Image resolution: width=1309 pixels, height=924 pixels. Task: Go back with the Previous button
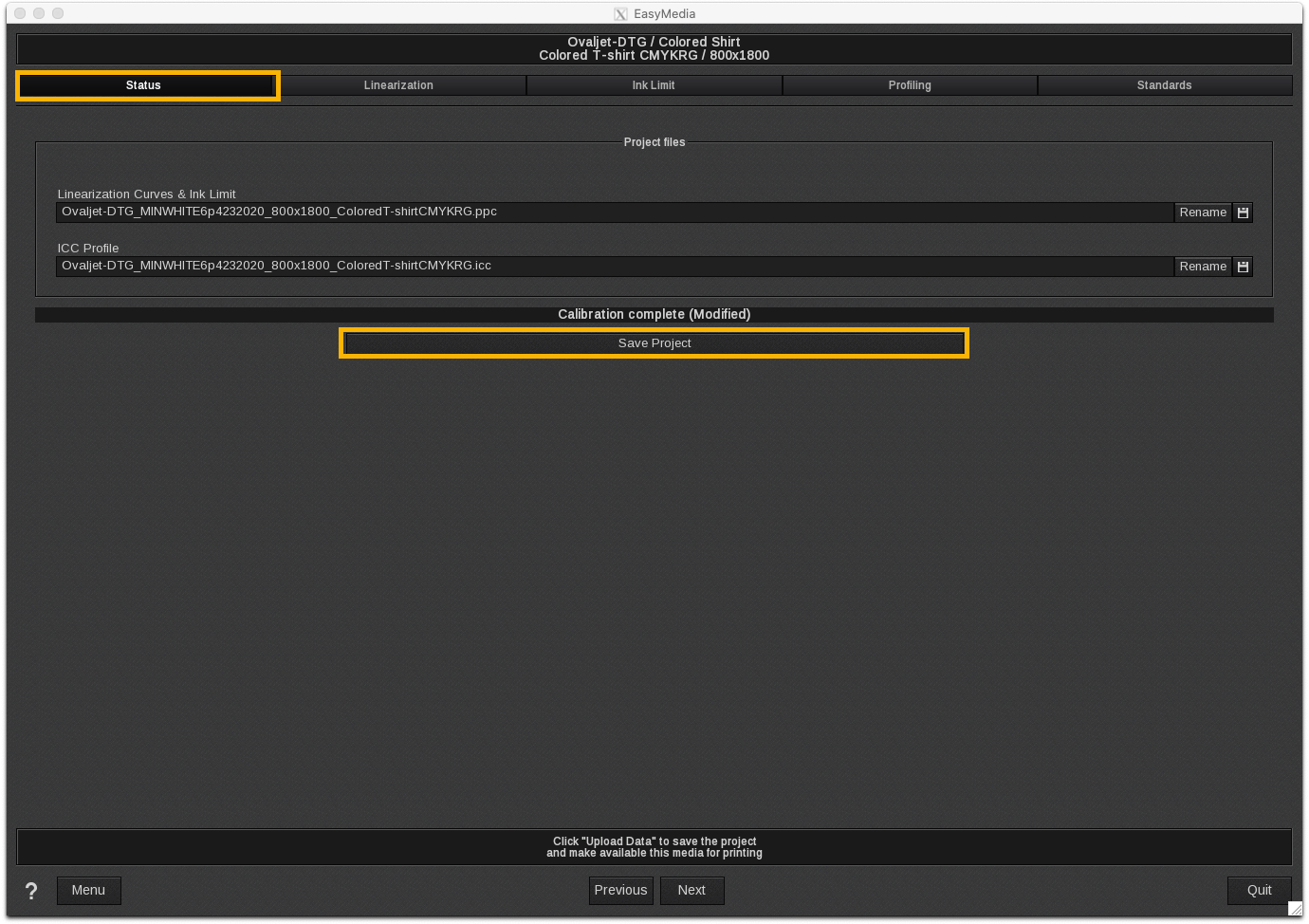click(620, 891)
